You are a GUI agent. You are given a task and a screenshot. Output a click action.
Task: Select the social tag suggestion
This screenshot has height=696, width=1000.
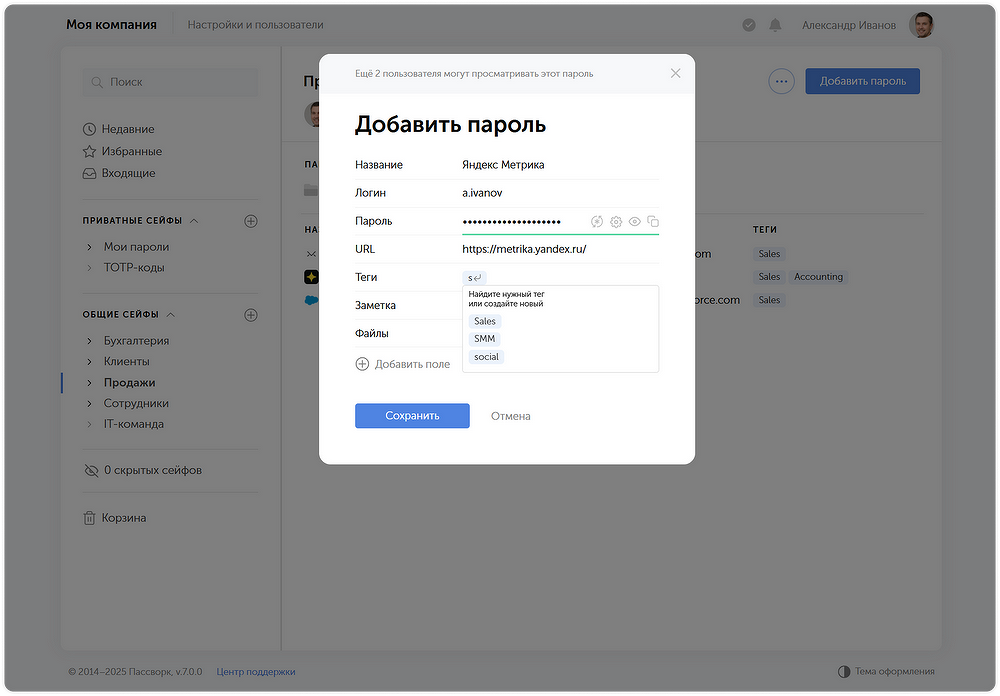(486, 357)
